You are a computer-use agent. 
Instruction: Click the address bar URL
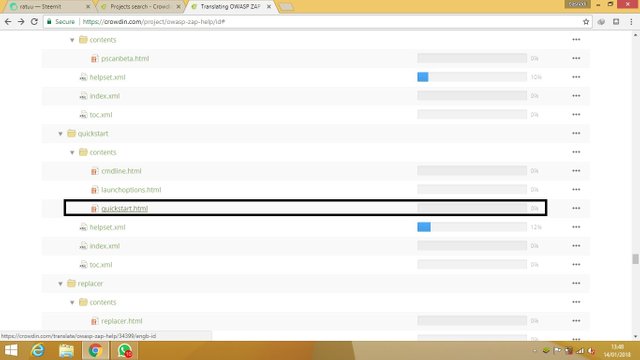[x=154, y=22]
